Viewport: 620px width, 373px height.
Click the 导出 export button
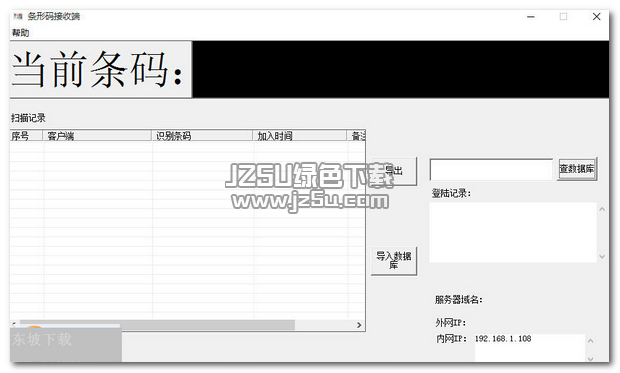pos(395,171)
